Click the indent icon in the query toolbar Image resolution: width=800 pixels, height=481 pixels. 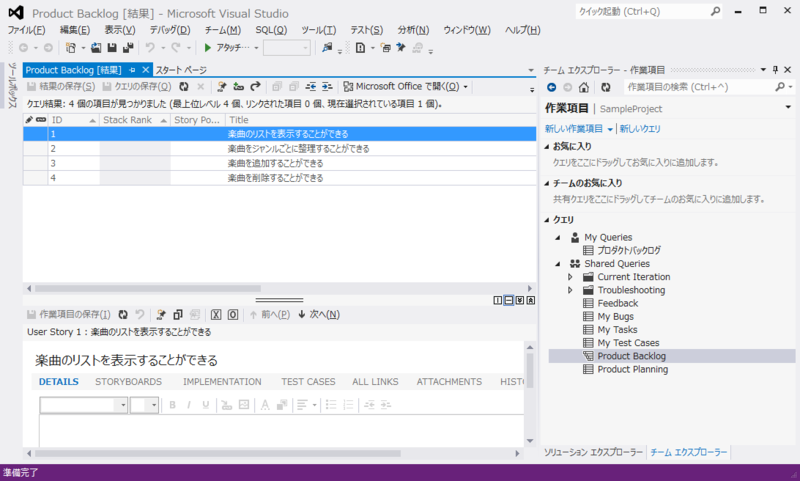(x=327, y=87)
